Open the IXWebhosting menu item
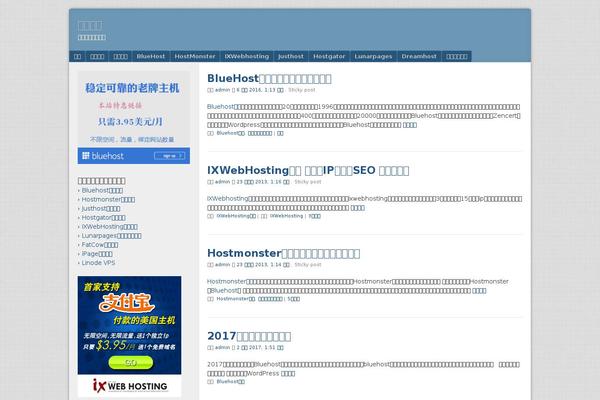 click(247, 56)
